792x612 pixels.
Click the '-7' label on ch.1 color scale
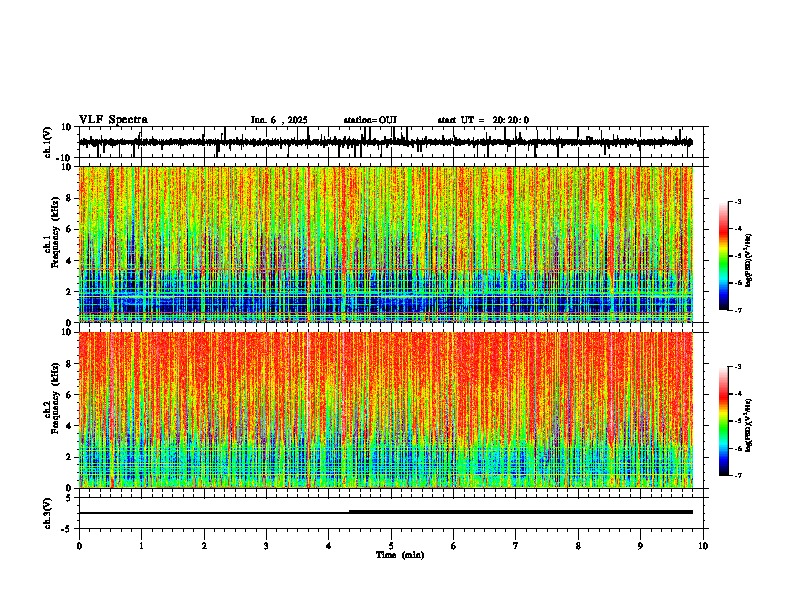737,310
